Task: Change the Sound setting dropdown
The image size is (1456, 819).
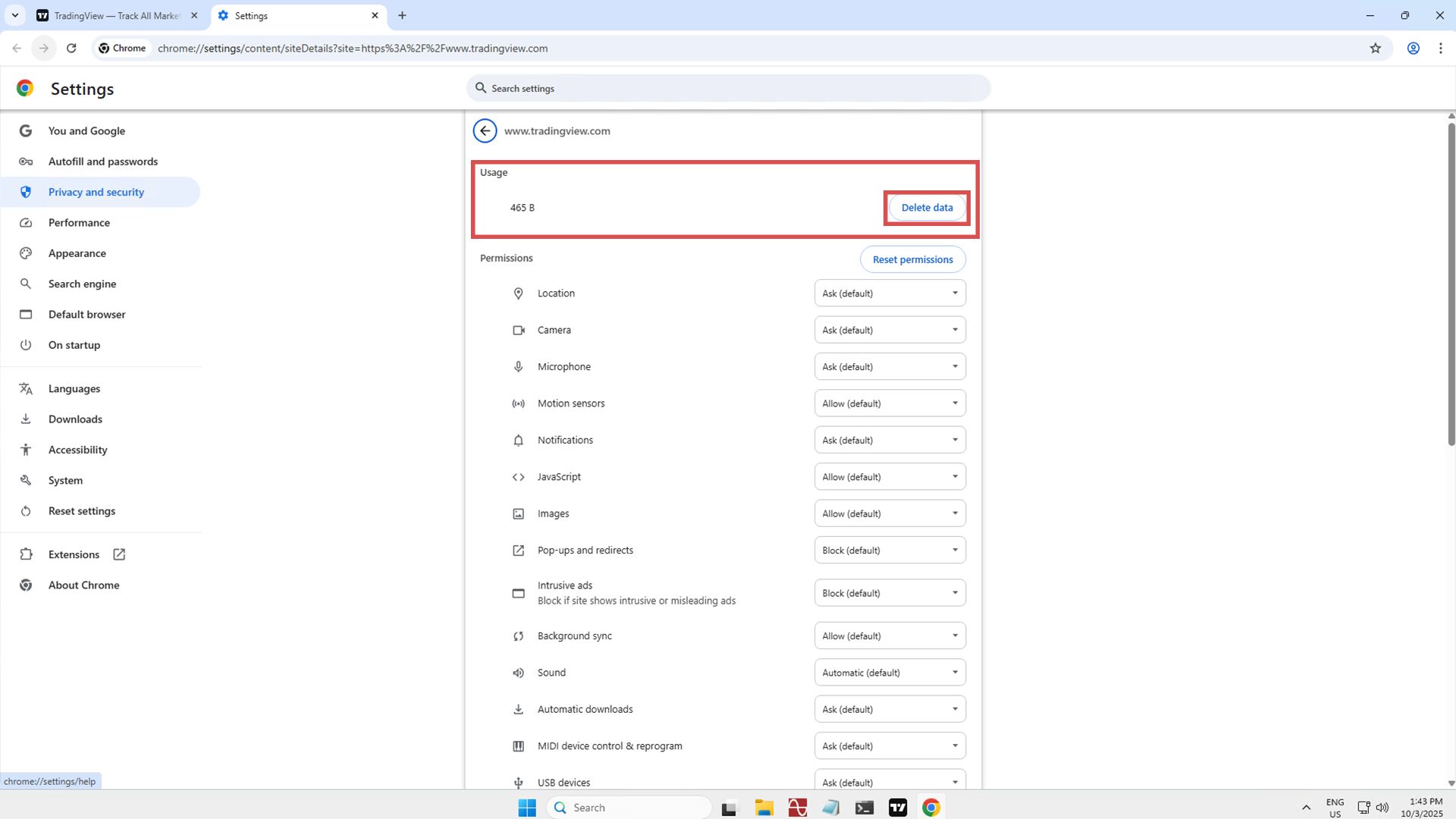Action: 890,673
